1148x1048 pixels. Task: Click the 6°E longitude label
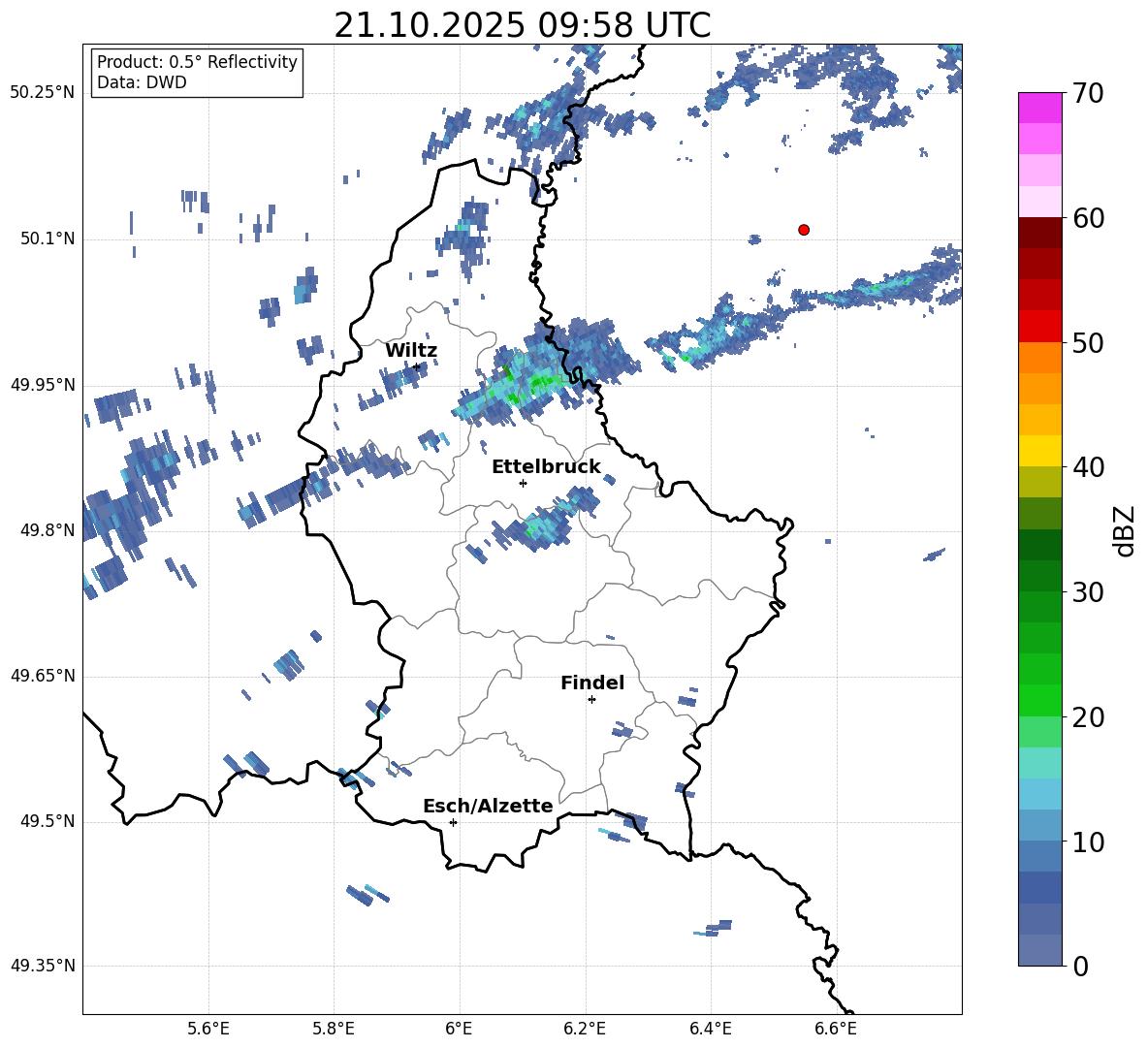coord(459,1029)
